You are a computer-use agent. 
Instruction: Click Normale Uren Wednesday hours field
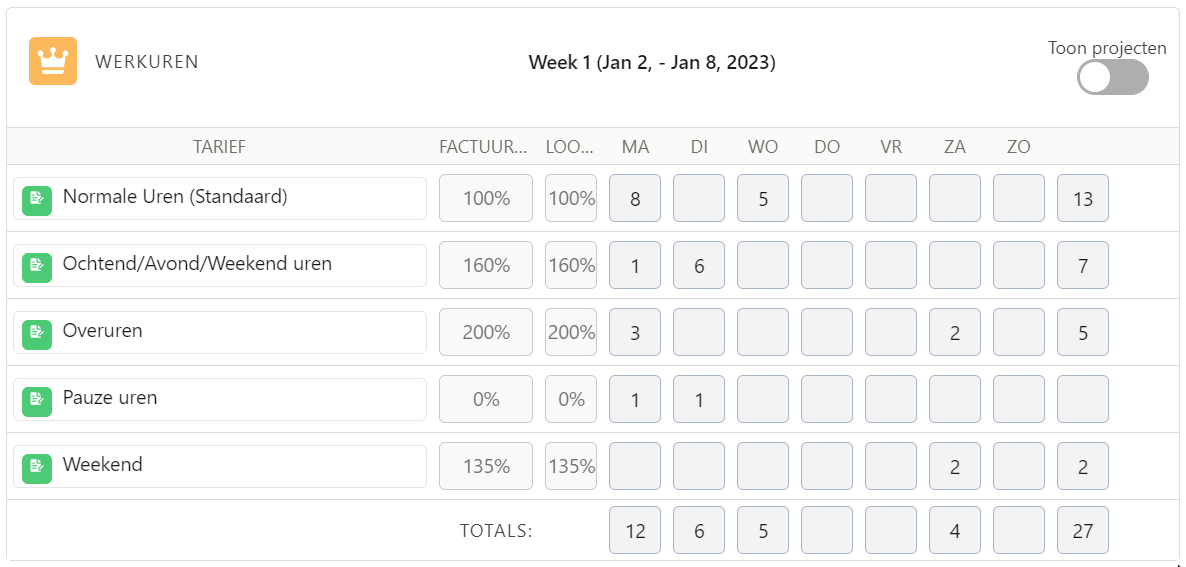pos(763,198)
